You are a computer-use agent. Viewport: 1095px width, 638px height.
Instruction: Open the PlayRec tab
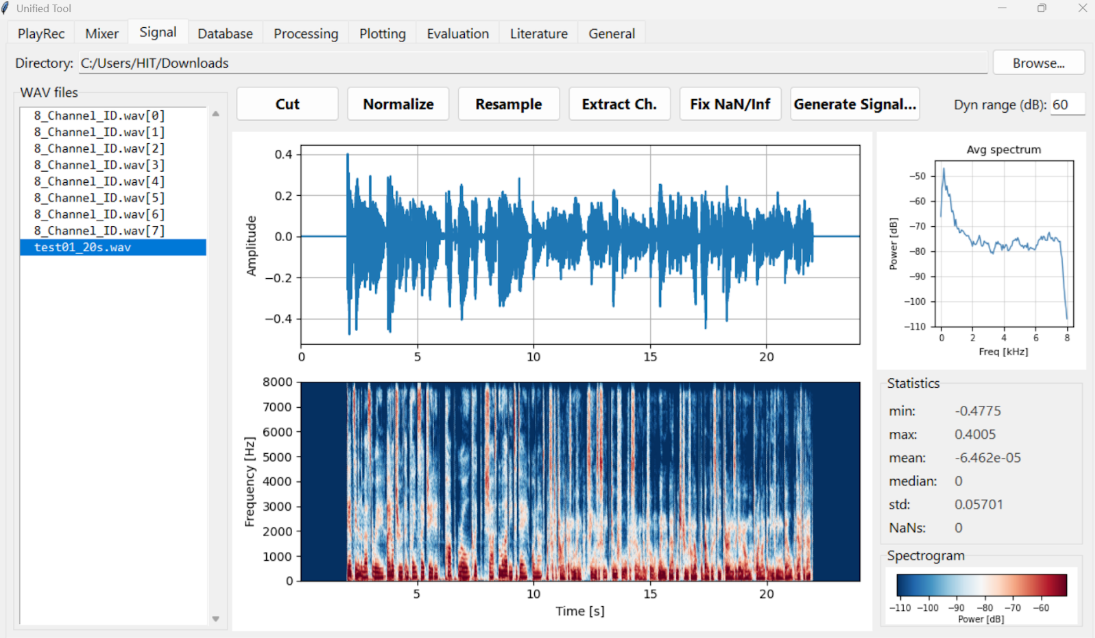pyautogui.click(x=41, y=34)
